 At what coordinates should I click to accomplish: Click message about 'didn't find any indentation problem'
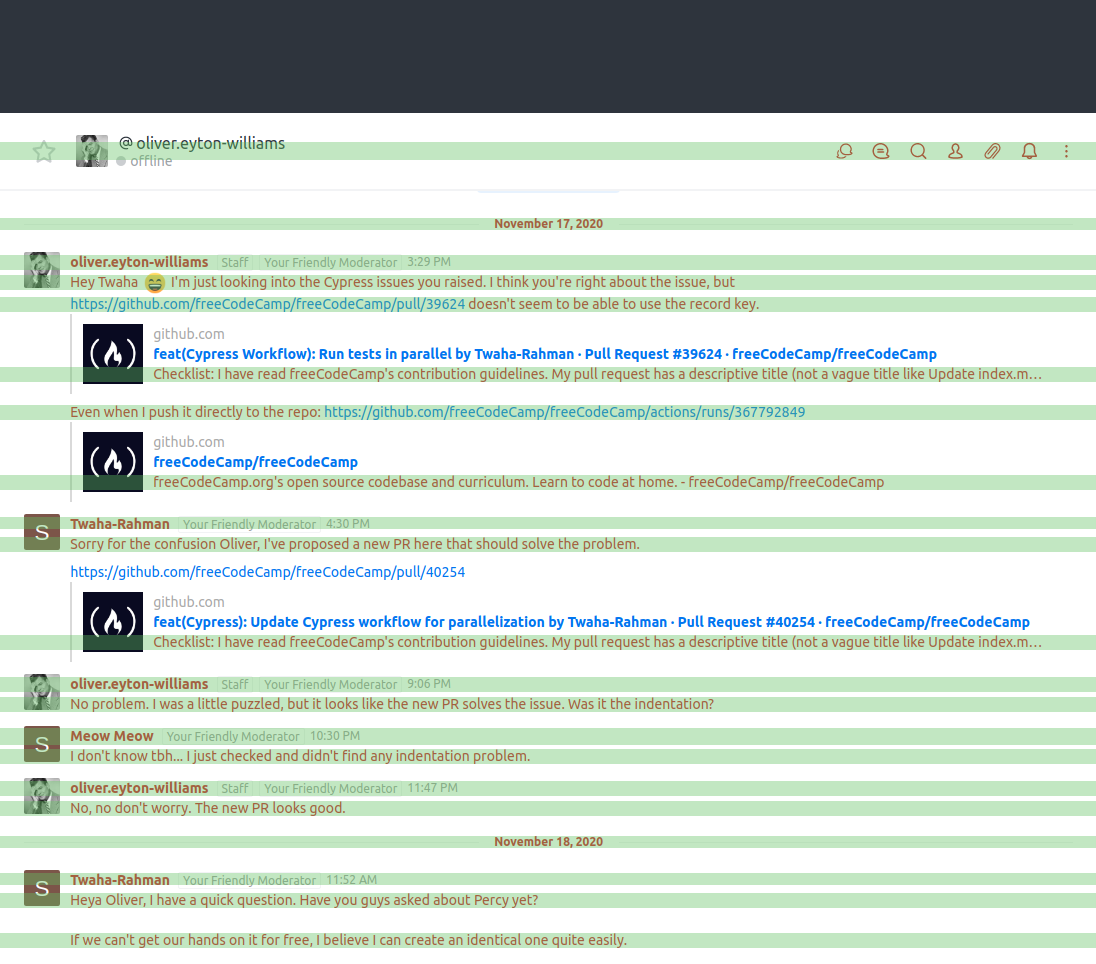pyautogui.click(x=300, y=756)
